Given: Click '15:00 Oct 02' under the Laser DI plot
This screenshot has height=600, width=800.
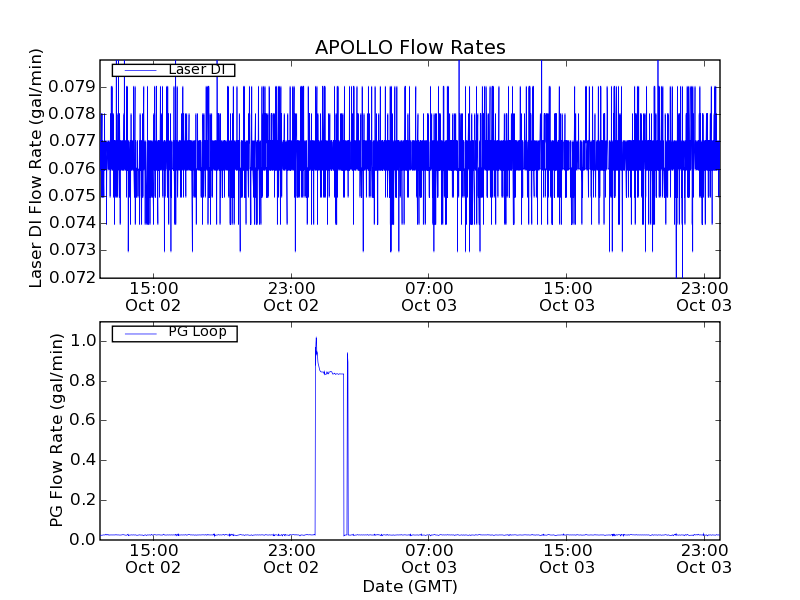Looking at the screenshot, I should [x=153, y=297].
